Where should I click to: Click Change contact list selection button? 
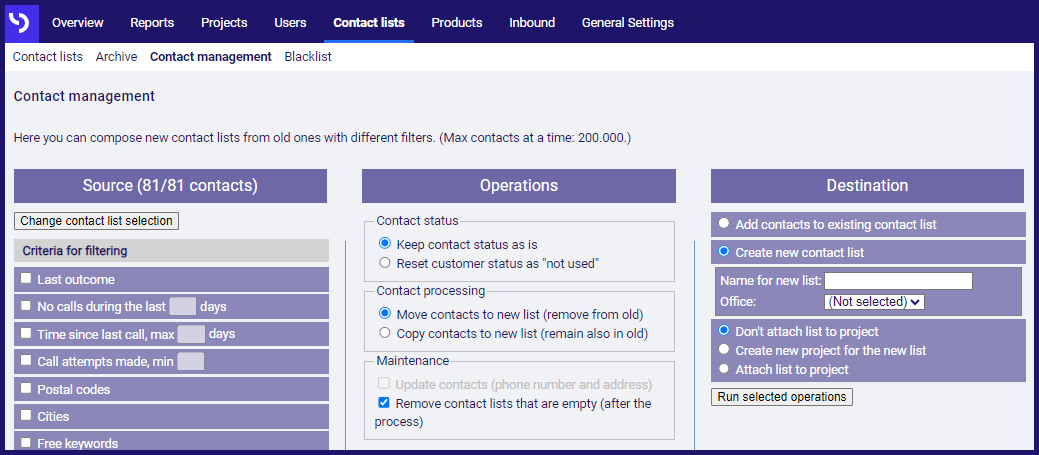pos(97,221)
